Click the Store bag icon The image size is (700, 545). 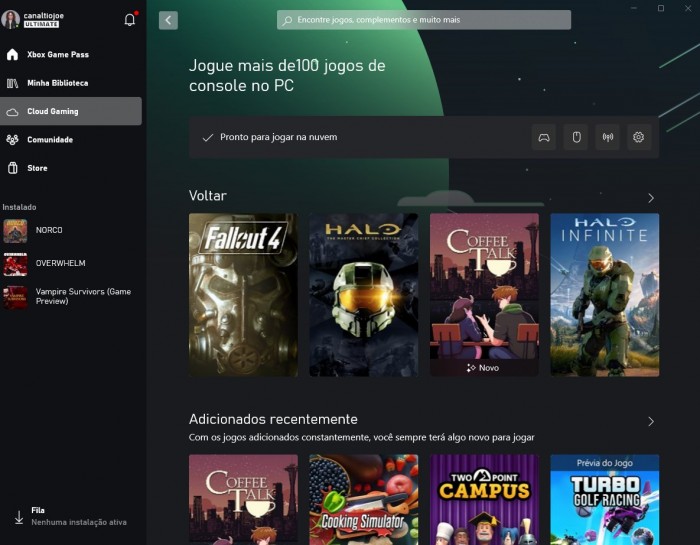tap(12, 168)
